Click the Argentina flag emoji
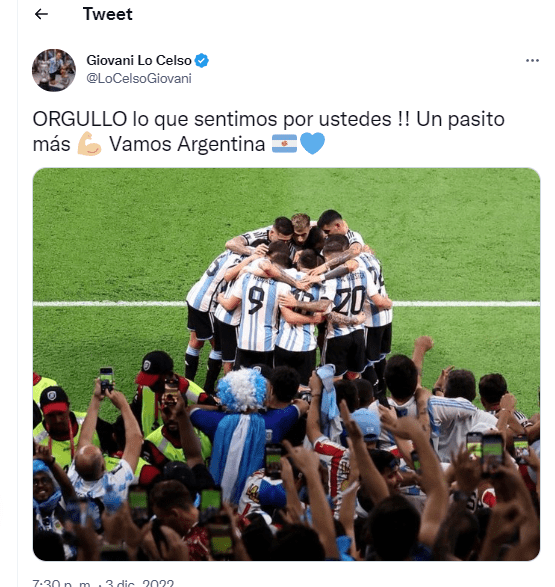555x587 pixels. [x=284, y=144]
